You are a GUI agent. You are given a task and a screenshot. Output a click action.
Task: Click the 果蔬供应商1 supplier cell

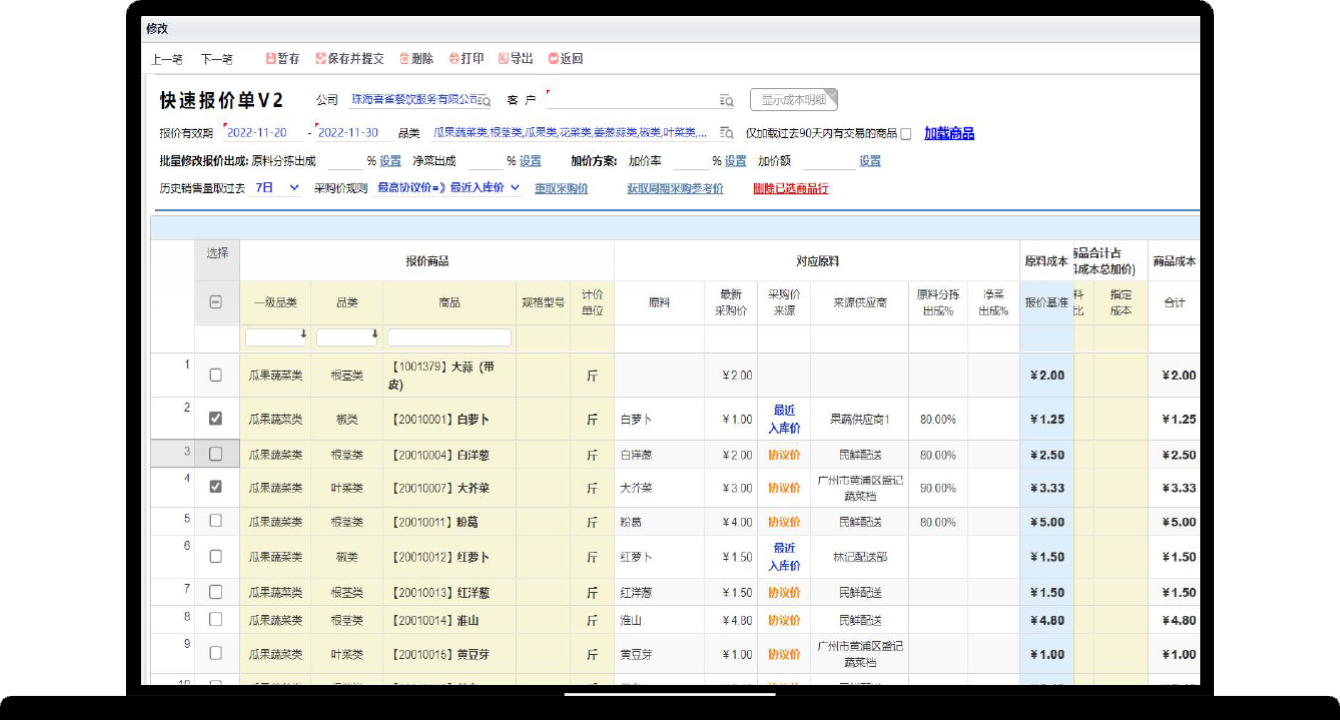pos(860,419)
